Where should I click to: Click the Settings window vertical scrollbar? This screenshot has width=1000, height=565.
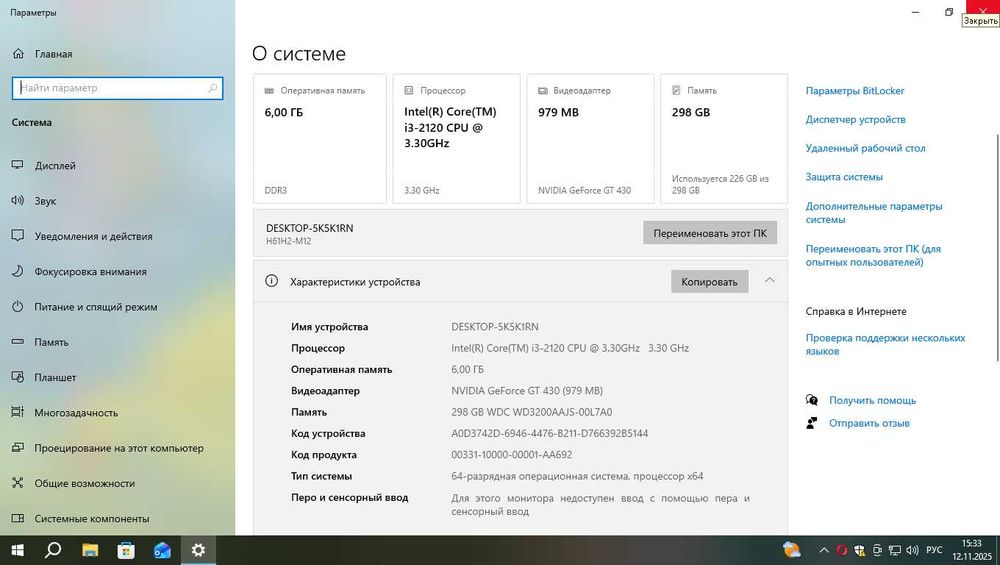click(998, 248)
